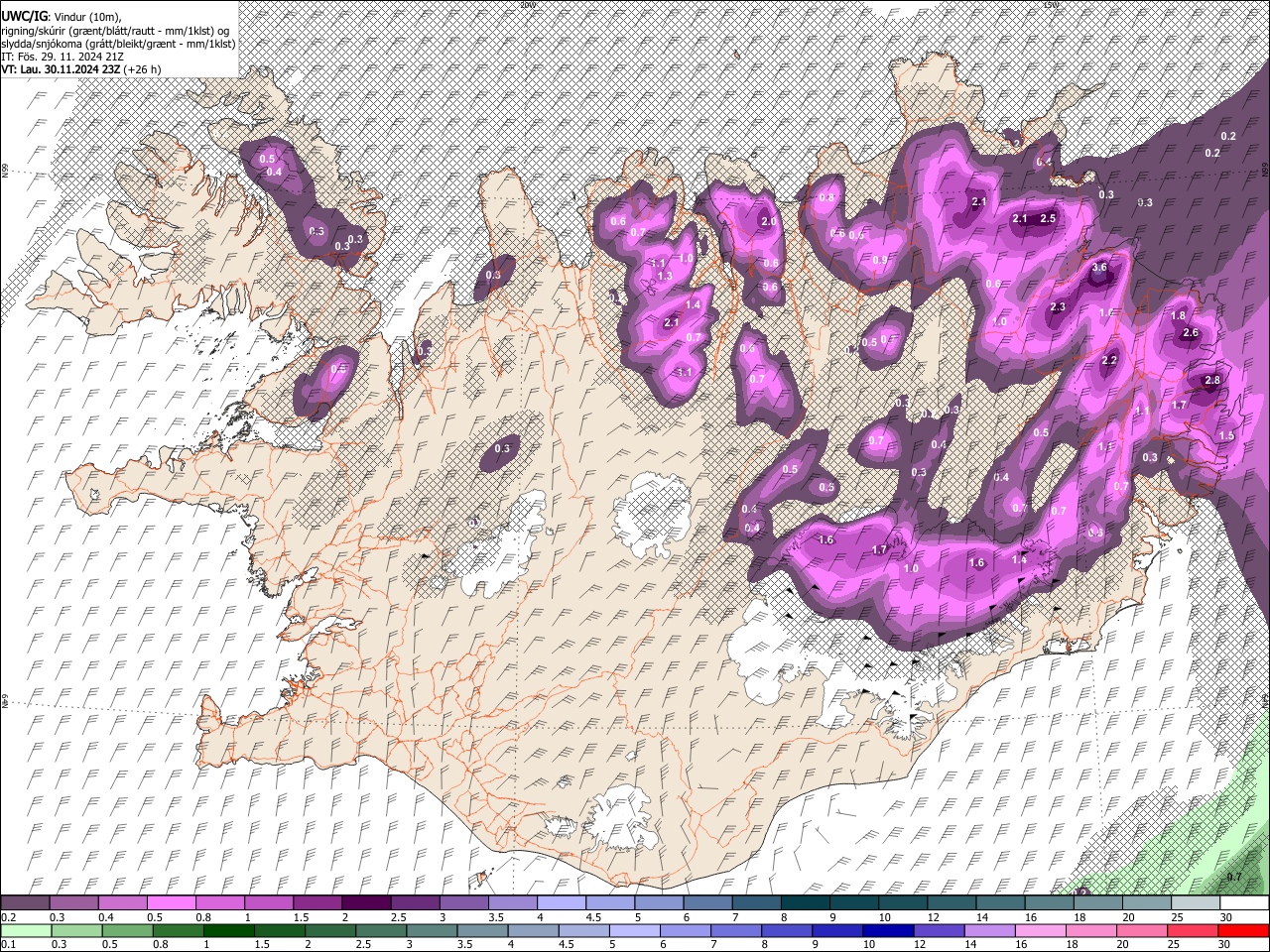Select the 1.8 value label
1270x952 pixels.
pos(1178,315)
